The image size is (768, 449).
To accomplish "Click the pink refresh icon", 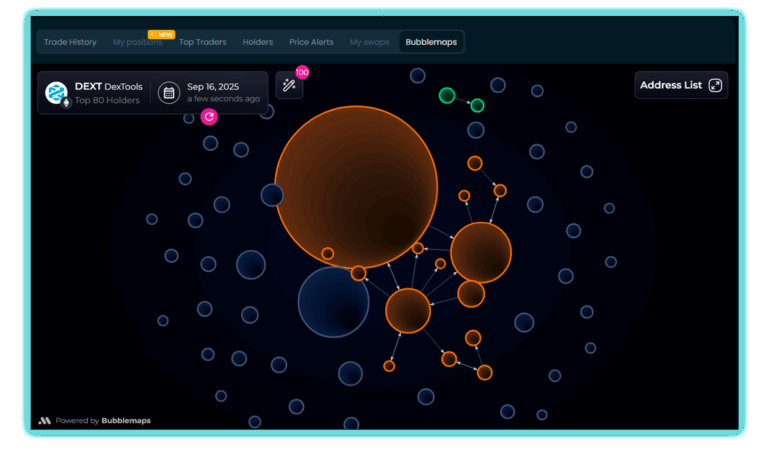I will click(209, 117).
